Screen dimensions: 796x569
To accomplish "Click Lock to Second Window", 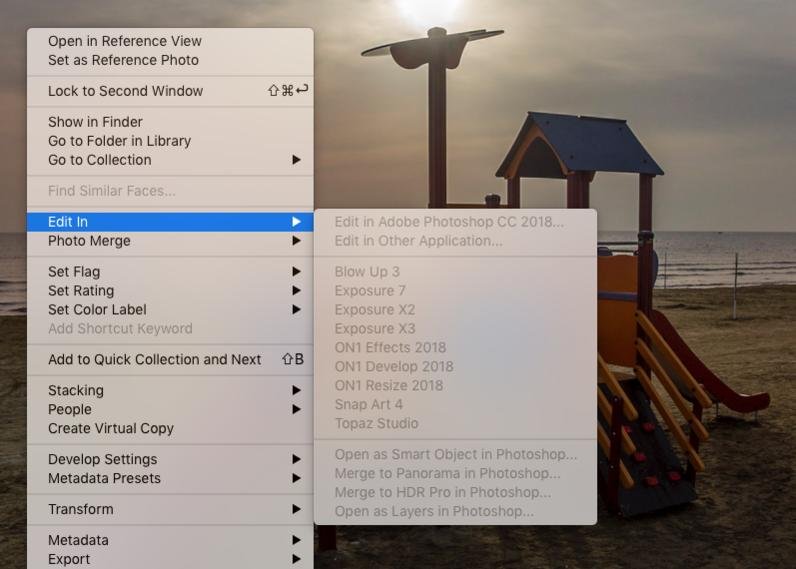I will coord(125,91).
